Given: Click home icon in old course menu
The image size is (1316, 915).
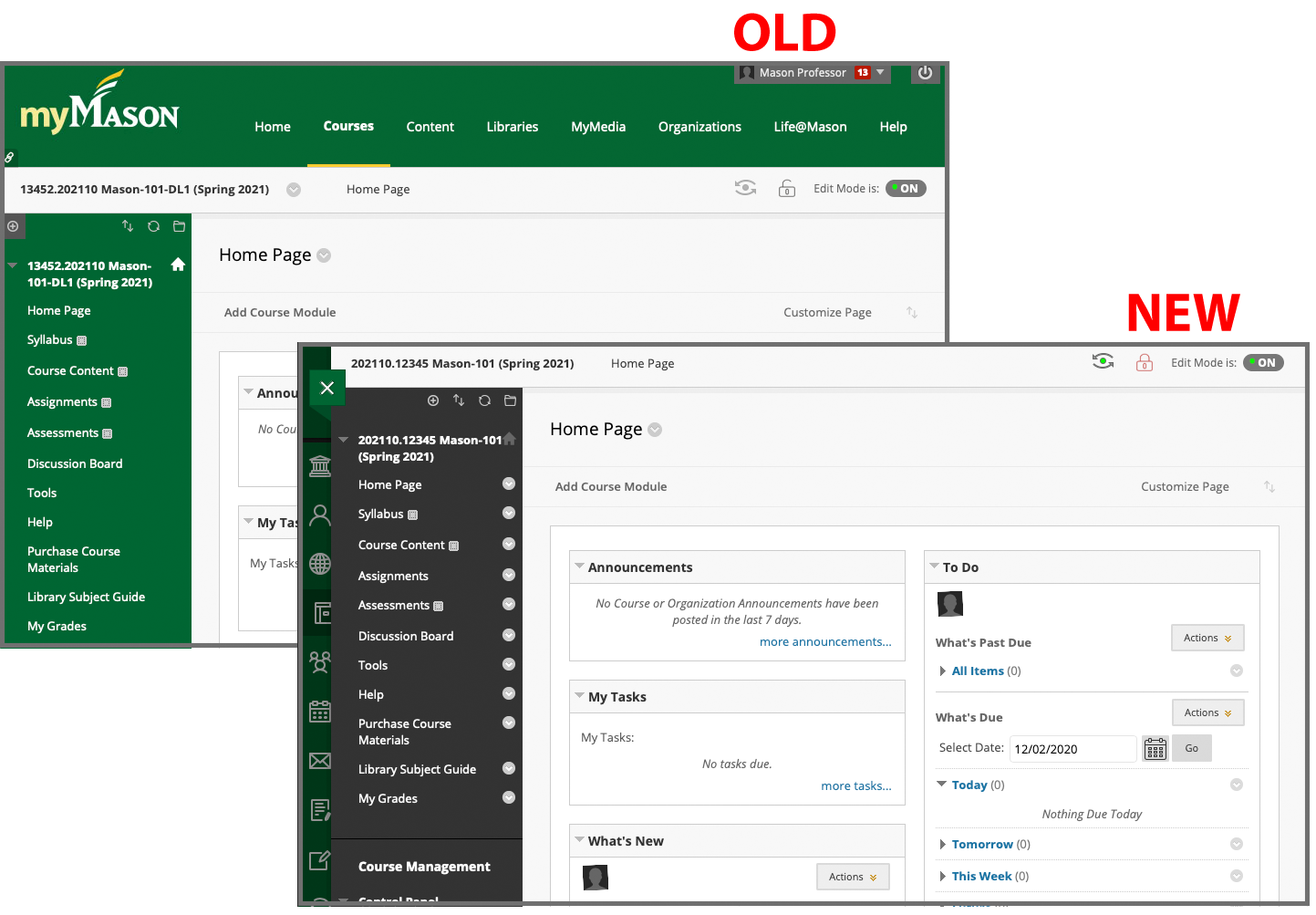Looking at the screenshot, I should pos(178,265).
